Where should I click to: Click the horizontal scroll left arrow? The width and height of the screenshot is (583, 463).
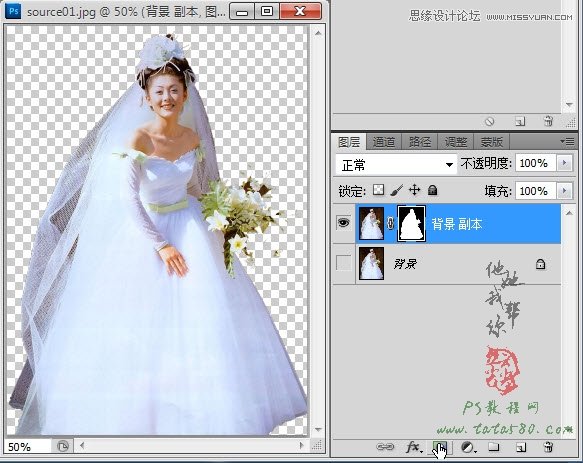tap(82, 446)
